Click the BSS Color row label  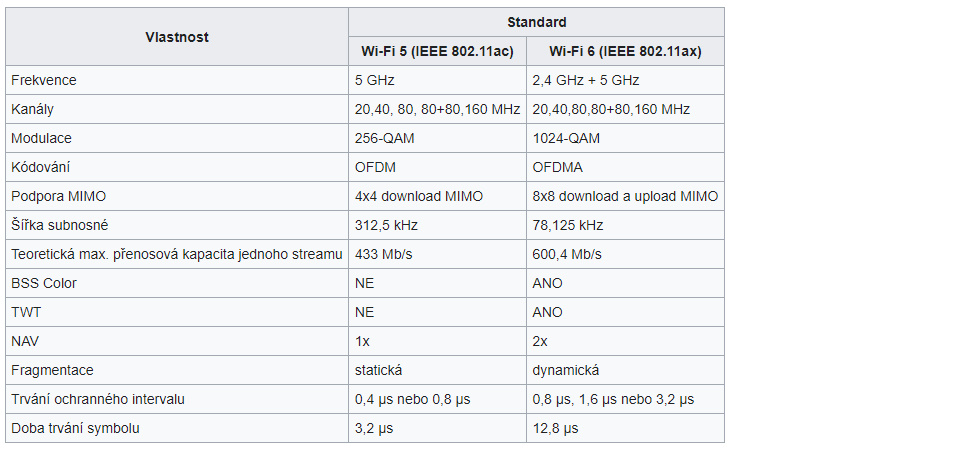(44, 283)
